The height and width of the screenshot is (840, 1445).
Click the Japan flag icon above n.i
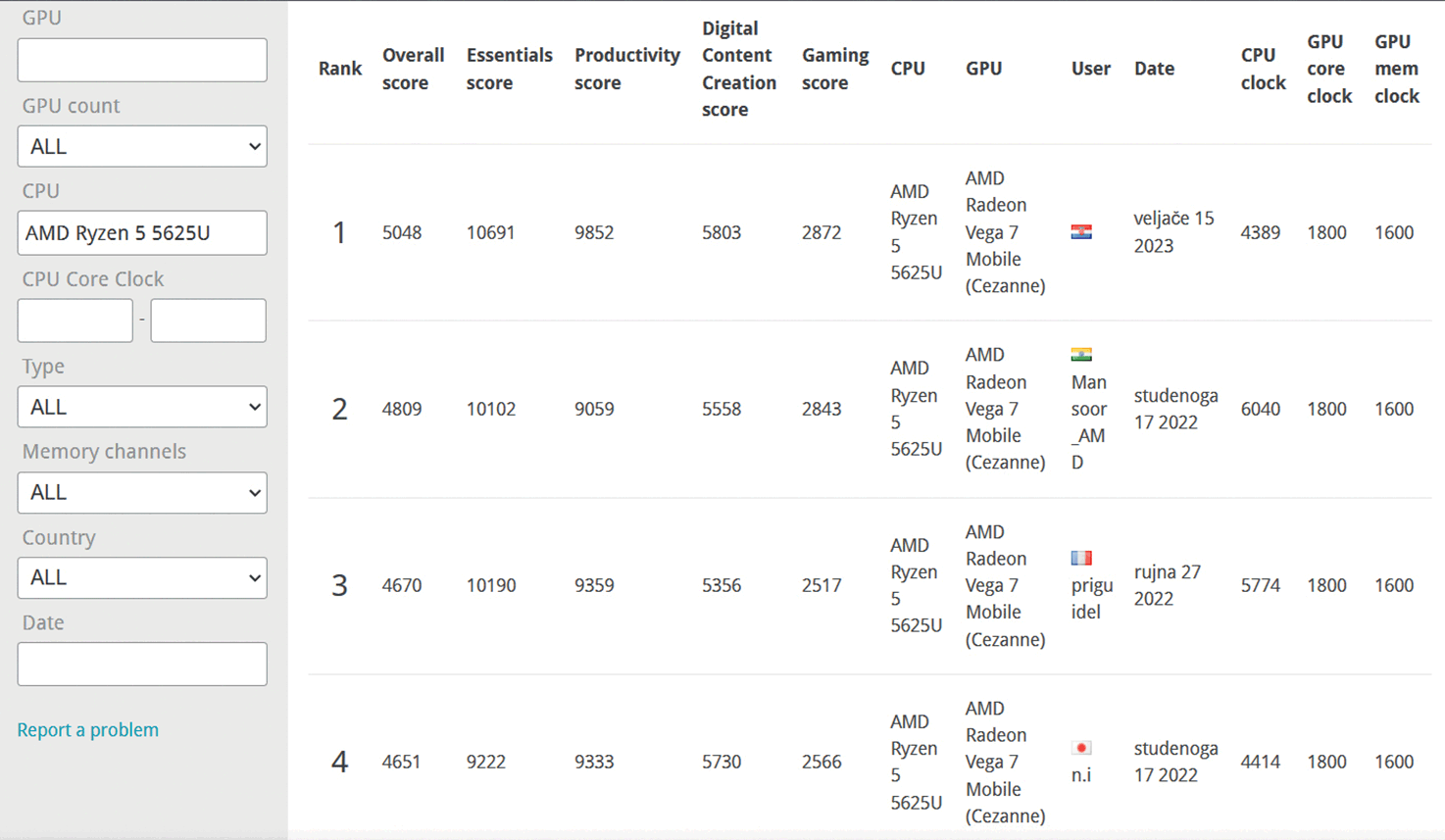(1080, 748)
